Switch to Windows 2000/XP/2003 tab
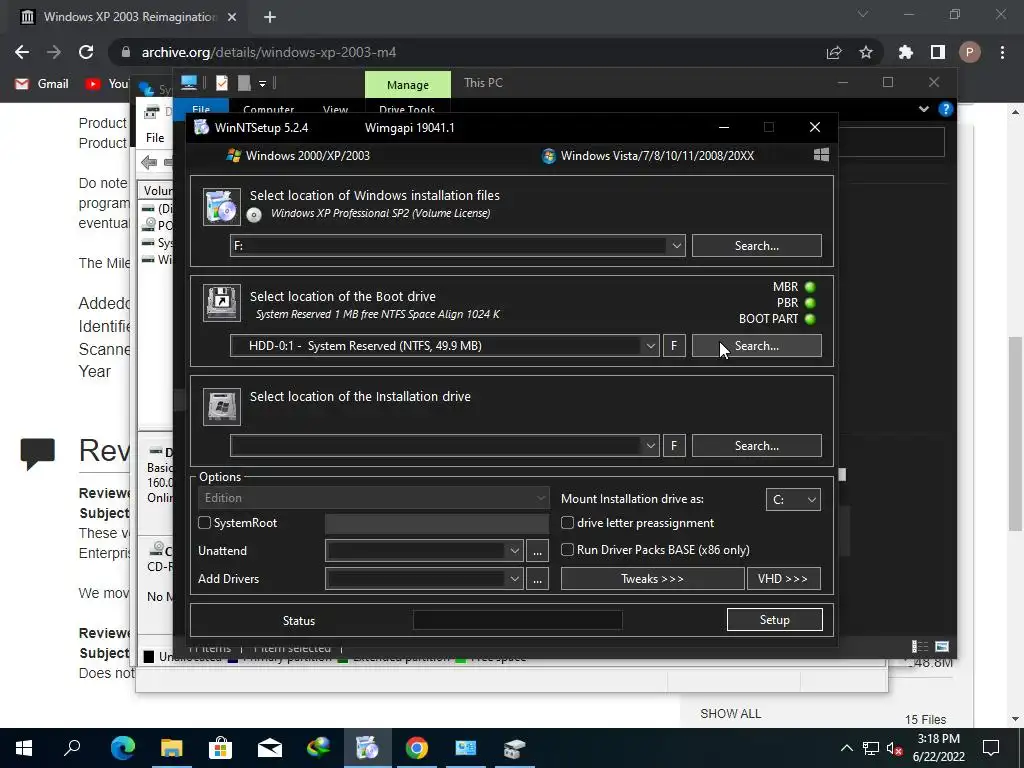The image size is (1024, 768). (298, 155)
